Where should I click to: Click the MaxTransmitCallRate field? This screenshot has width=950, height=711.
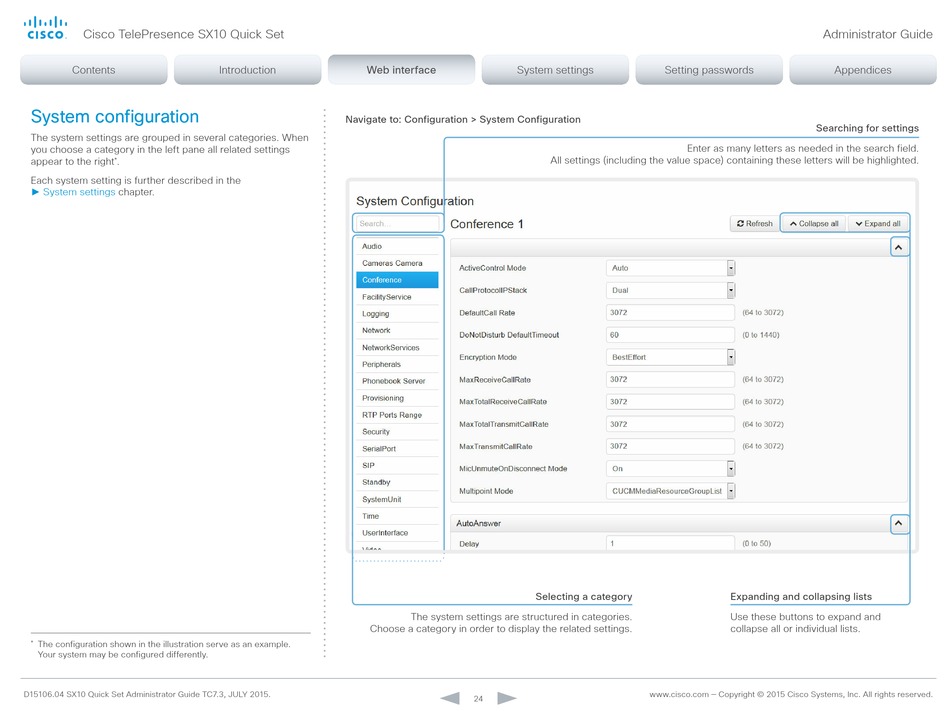pyautogui.click(x=670, y=446)
